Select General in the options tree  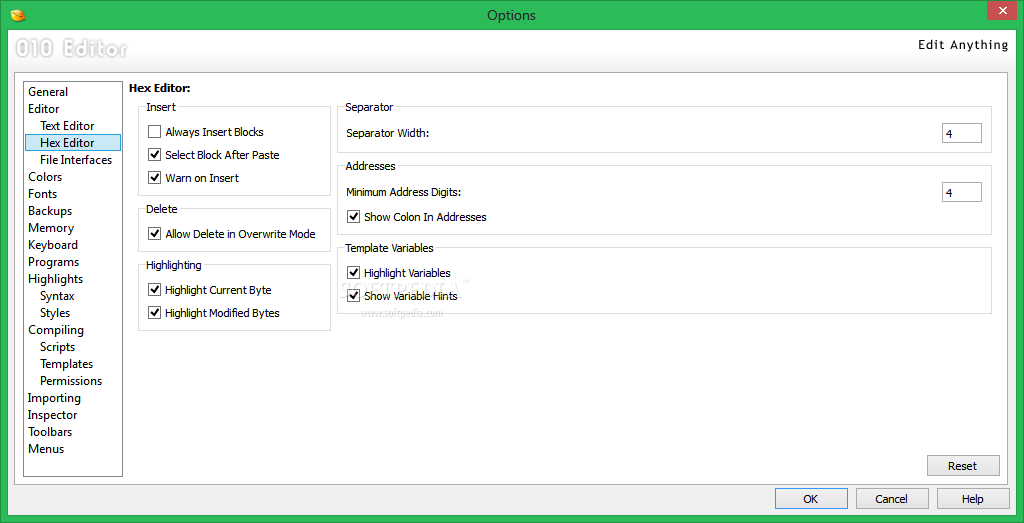click(x=48, y=92)
